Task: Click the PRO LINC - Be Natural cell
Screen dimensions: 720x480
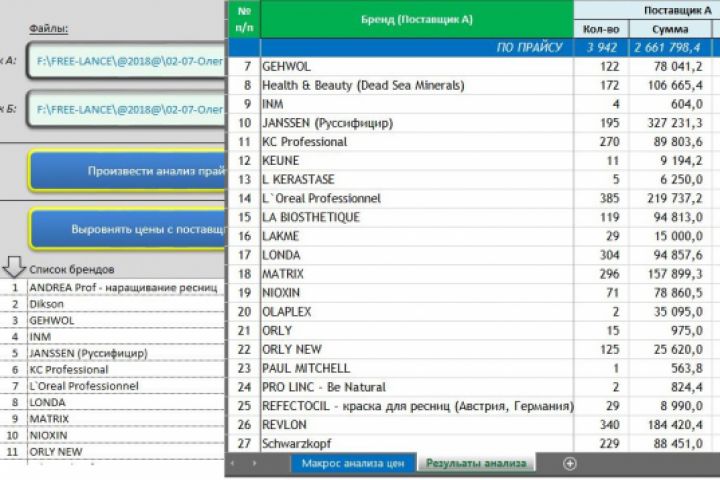Action: [x=417, y=387]
